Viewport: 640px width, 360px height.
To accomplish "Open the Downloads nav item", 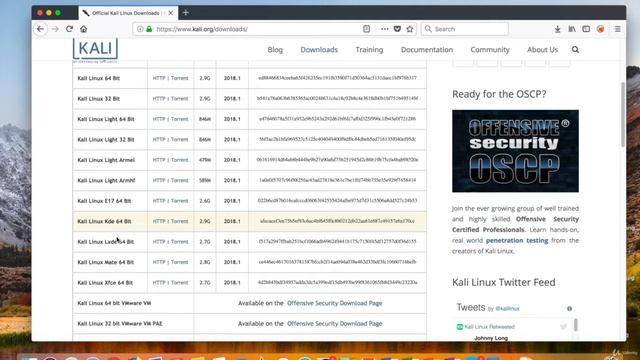I will coord(319,49).
